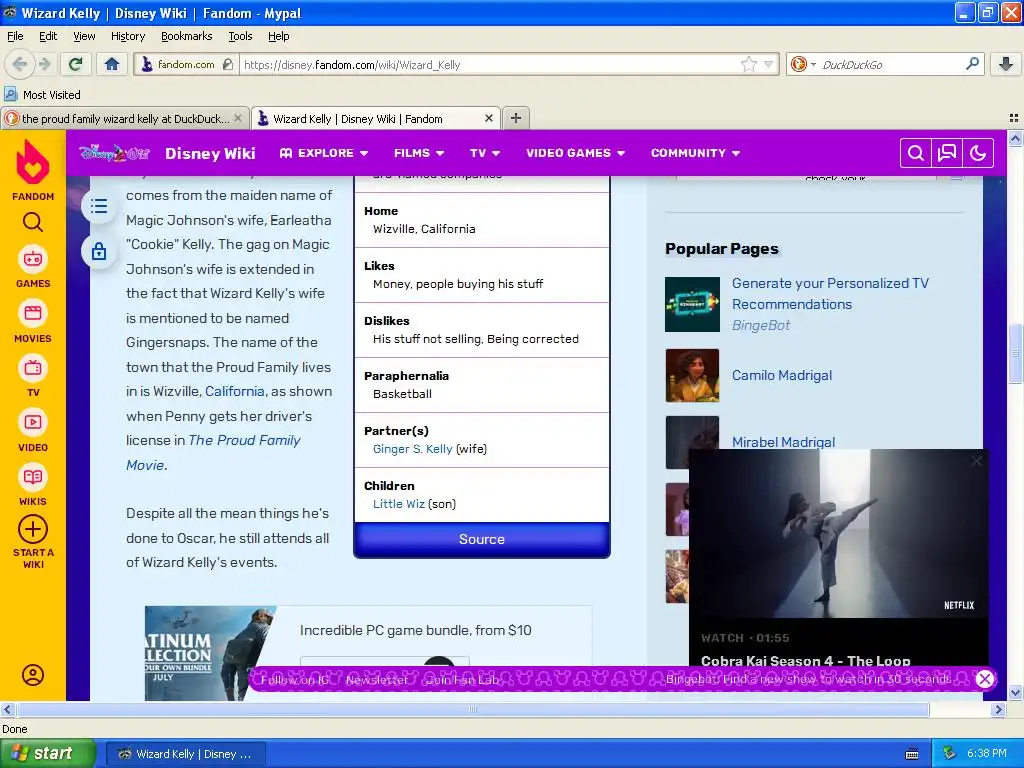Image resolution: width=1024 pixels, height=768 pixels.
Task: Click the Disney Wiki logo image
Action: (x=115, y=153)
